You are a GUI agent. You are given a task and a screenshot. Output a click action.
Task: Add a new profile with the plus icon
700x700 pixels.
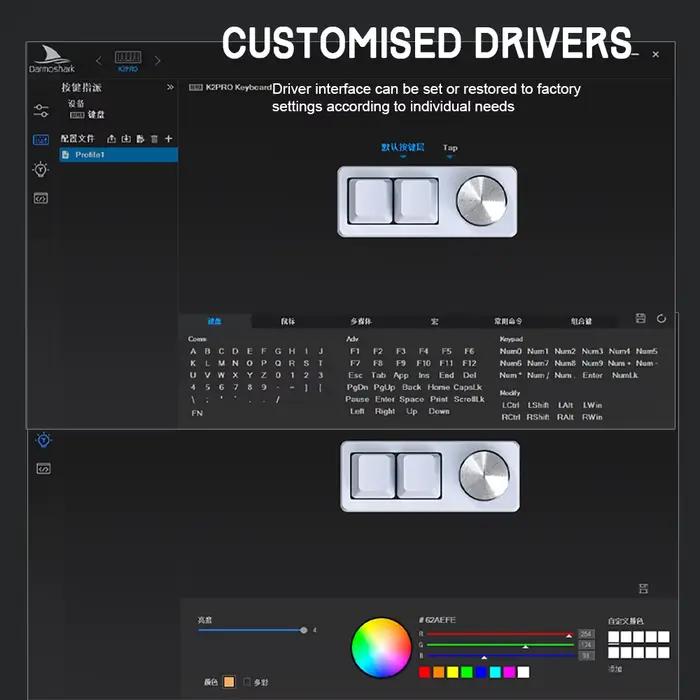tap(168, 139)
